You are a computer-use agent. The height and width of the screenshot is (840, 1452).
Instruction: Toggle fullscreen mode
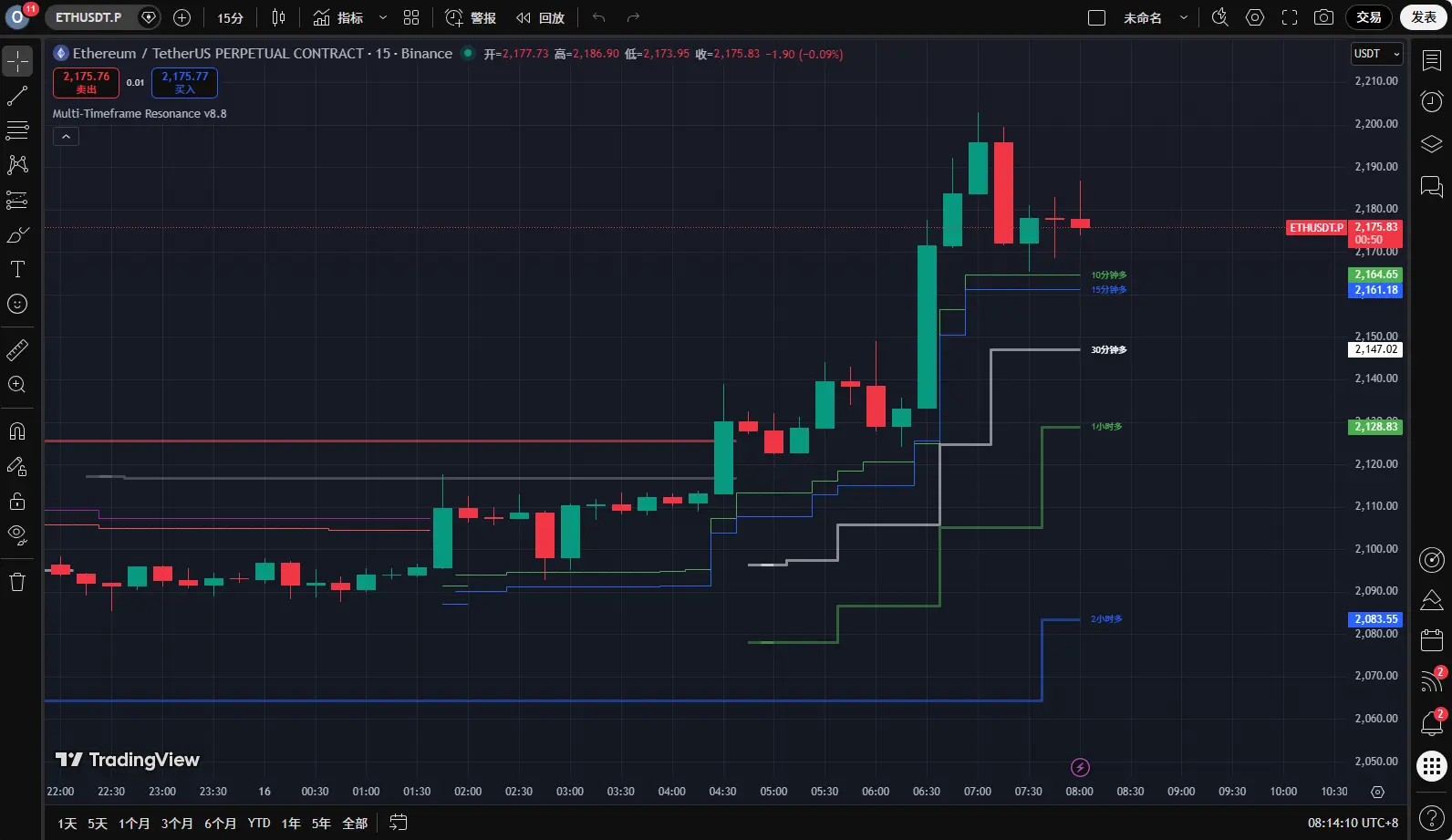pos(1290,17)
